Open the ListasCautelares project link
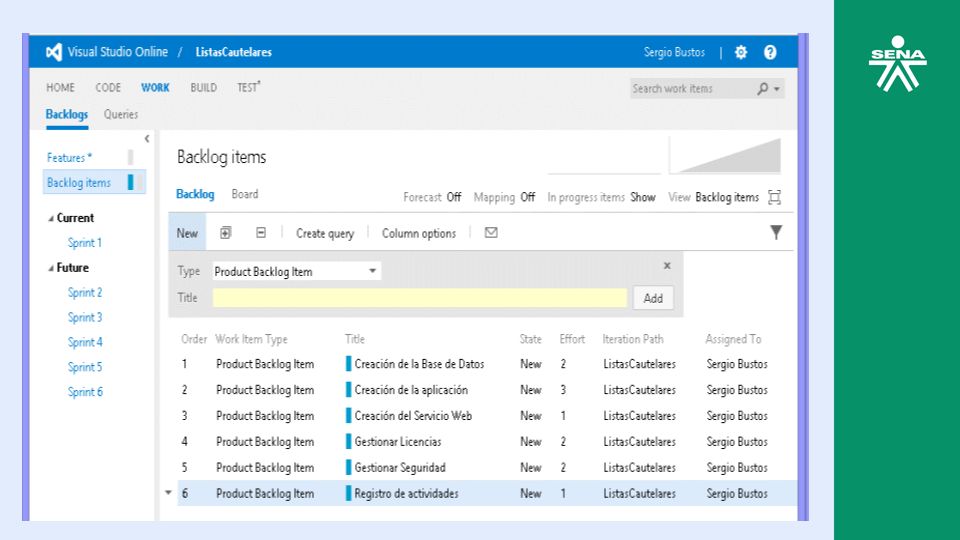The width and height of the screenshot is (960, 540). 233,52
